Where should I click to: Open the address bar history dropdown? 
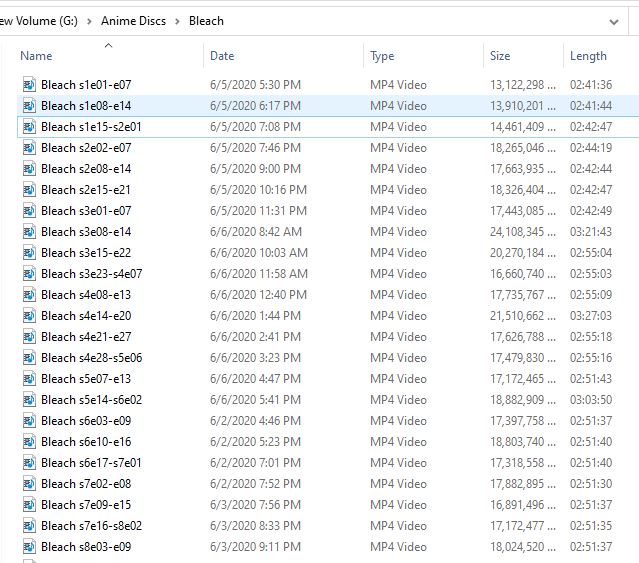[x=614, y=22]
